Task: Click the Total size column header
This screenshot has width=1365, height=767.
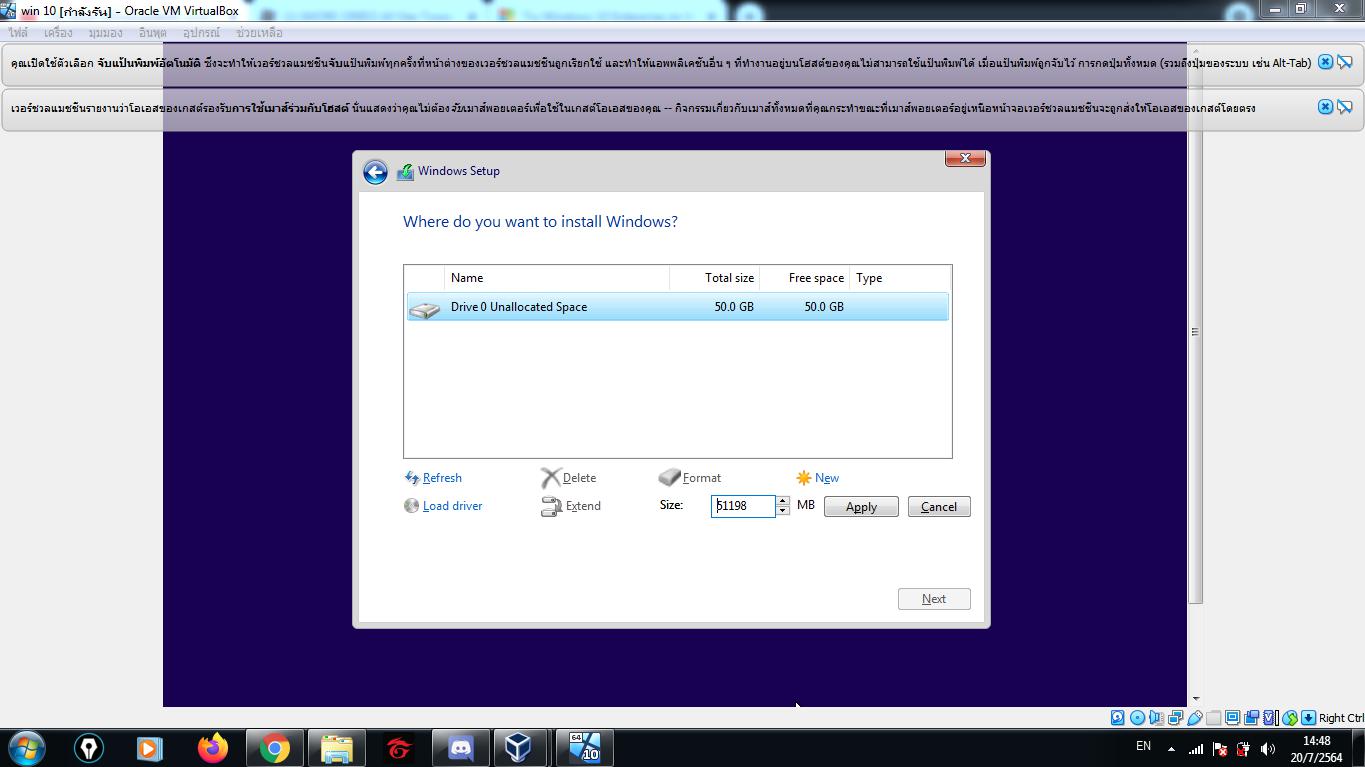Action: pyautogui.click(x=715, y=278)
